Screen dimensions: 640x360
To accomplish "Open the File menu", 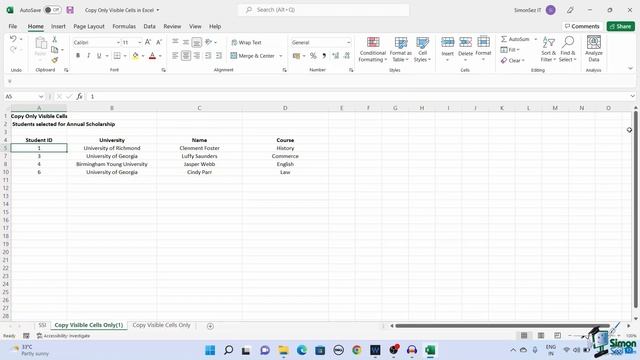I will [13, 27].
